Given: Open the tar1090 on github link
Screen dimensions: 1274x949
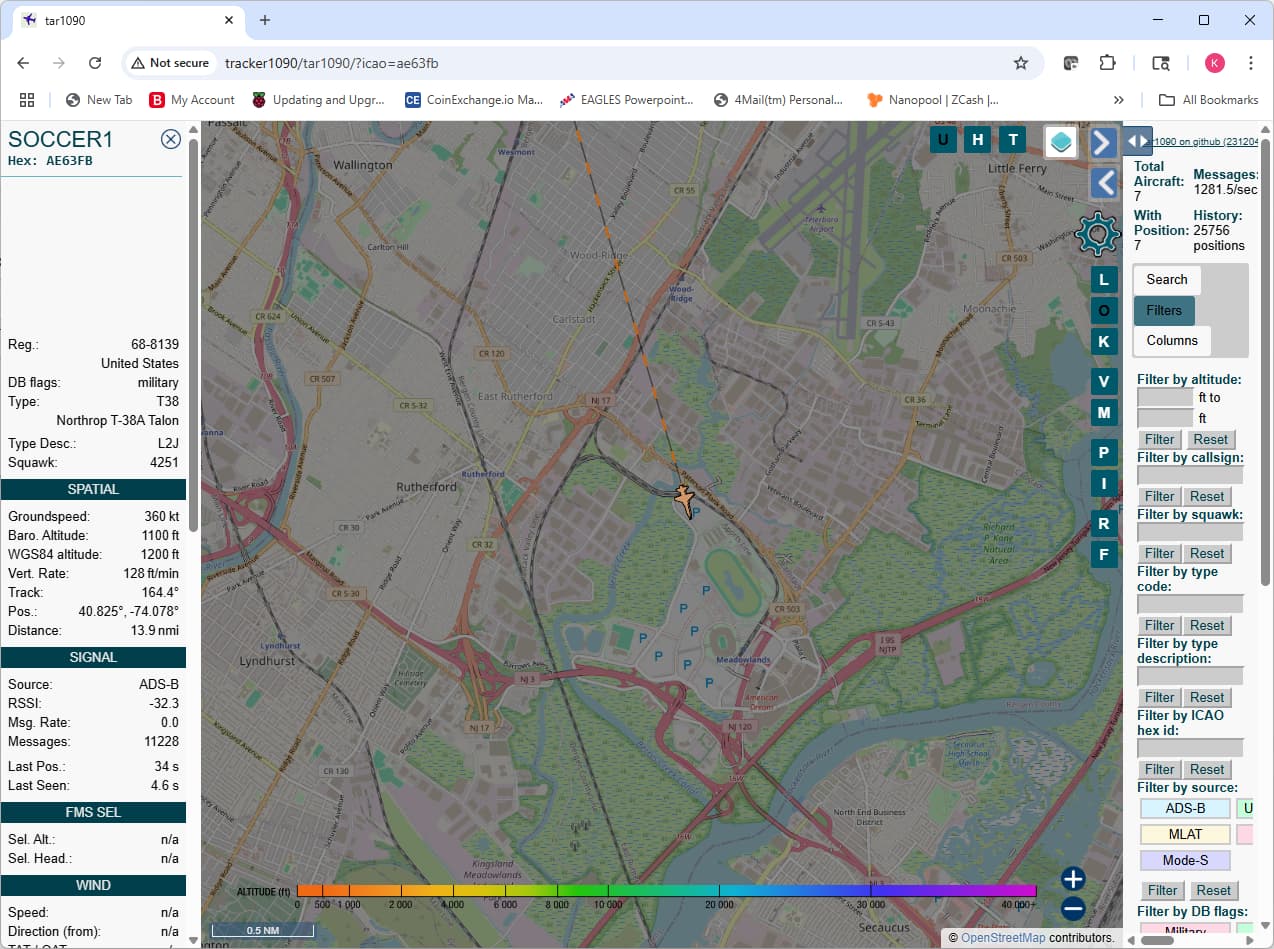Looking at the screenshot, I should pyautogui.click(x=1206, y=142).
